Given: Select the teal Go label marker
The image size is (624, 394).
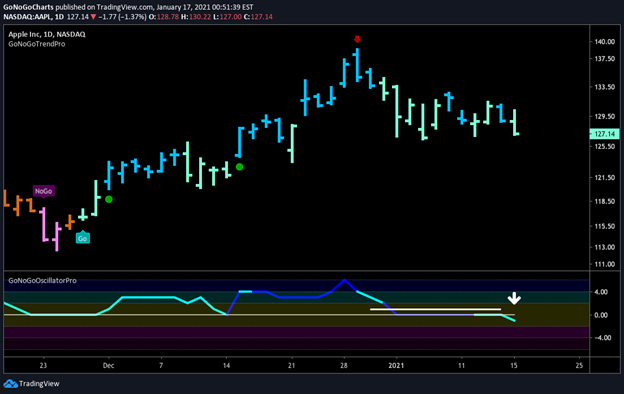Looking at the screenshot, I should click(82, 238).
